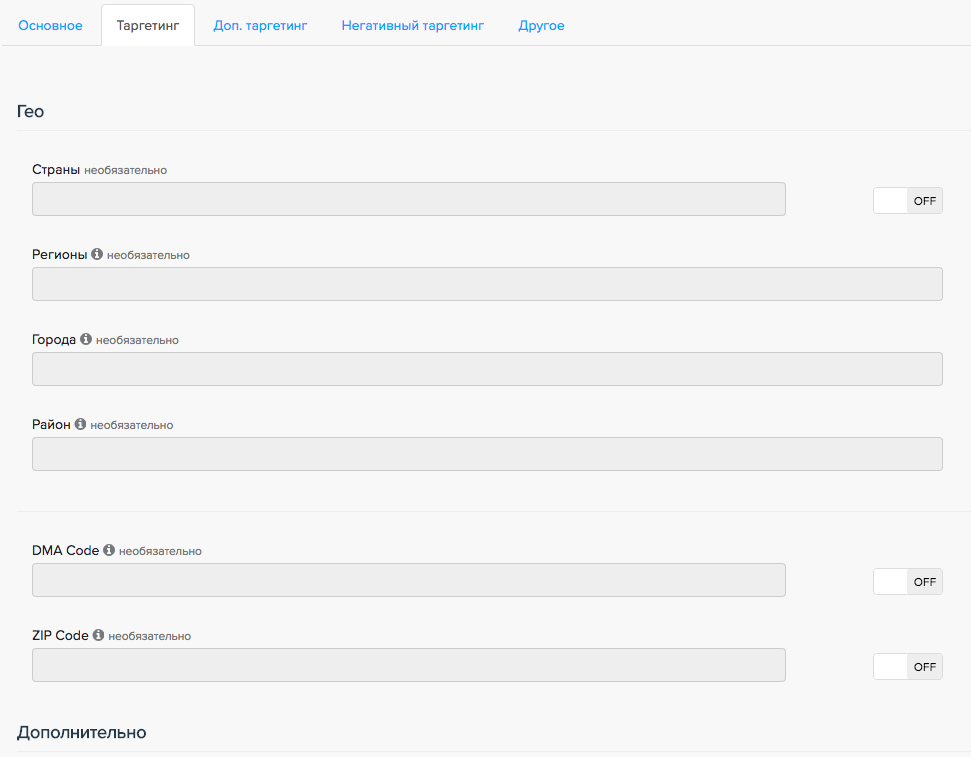Open the Другое tab
This screenshot has height=757, width=971.
point(541,26)
